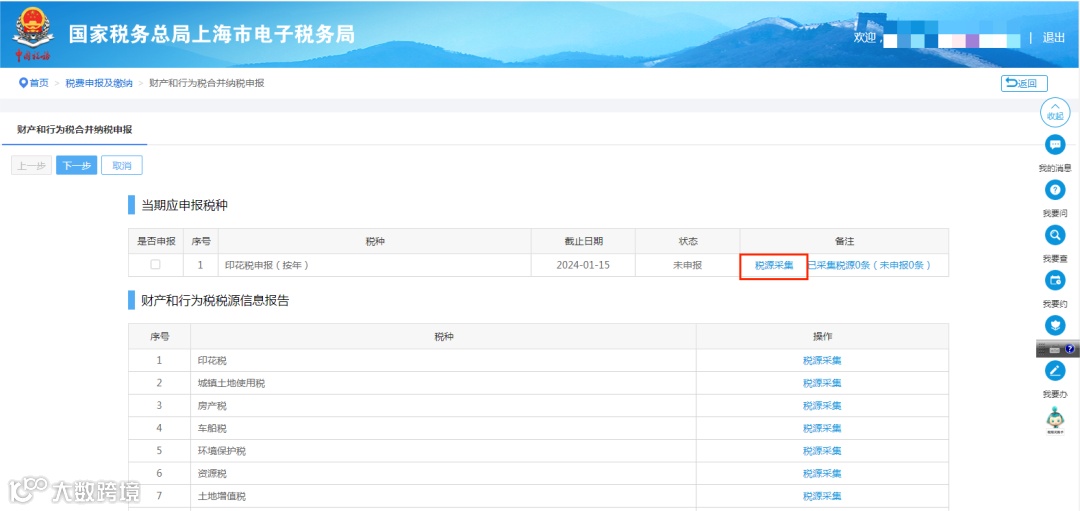
Task: Select the 土地增值税 table cell
Action: pos(444,497)
